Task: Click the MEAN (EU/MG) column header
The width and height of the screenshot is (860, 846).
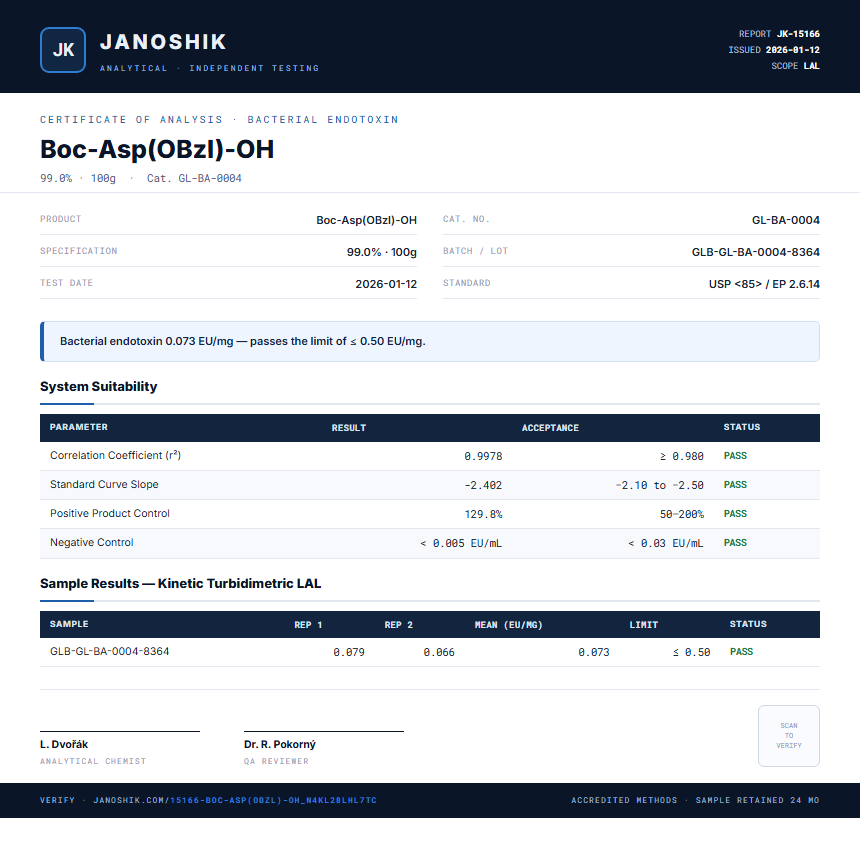Action: [x=508, y=624]
